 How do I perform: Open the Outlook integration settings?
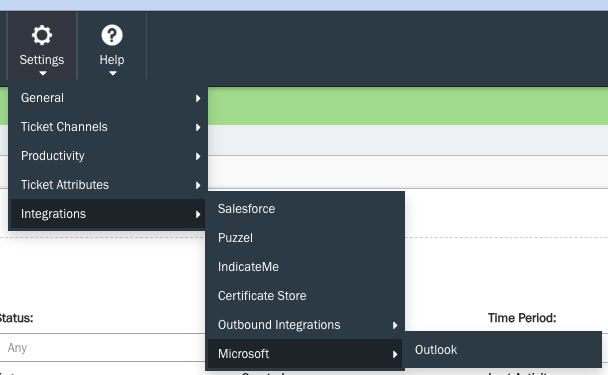point(503,350)
